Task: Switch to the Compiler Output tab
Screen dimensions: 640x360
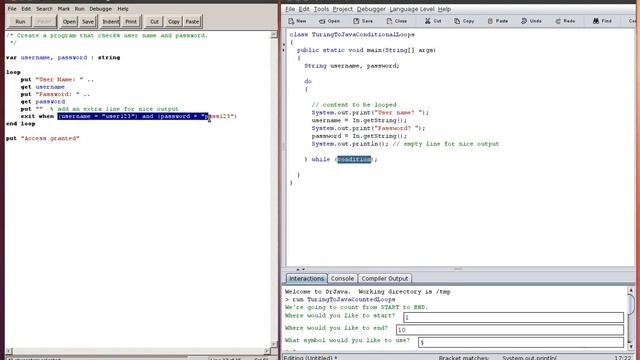Action: click(x=384, y=278)
